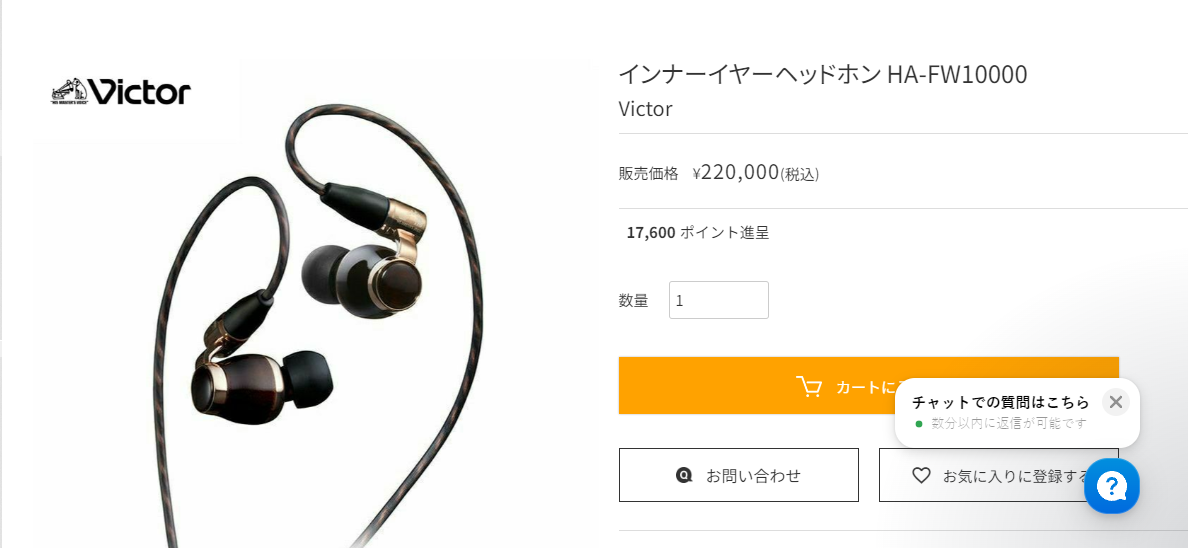Click the 17,600 ポイント進呈 points text
This screenshot has height=548, width=1188.
698,233
